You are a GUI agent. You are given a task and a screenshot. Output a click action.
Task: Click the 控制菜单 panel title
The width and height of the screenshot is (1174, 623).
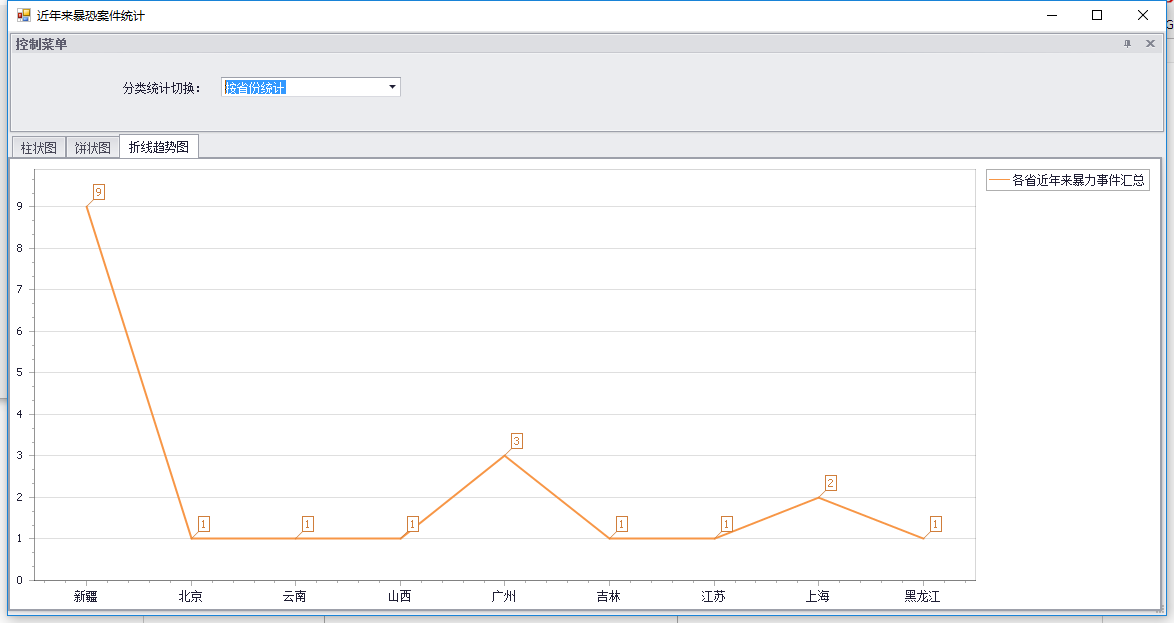[x=41, y=44]
